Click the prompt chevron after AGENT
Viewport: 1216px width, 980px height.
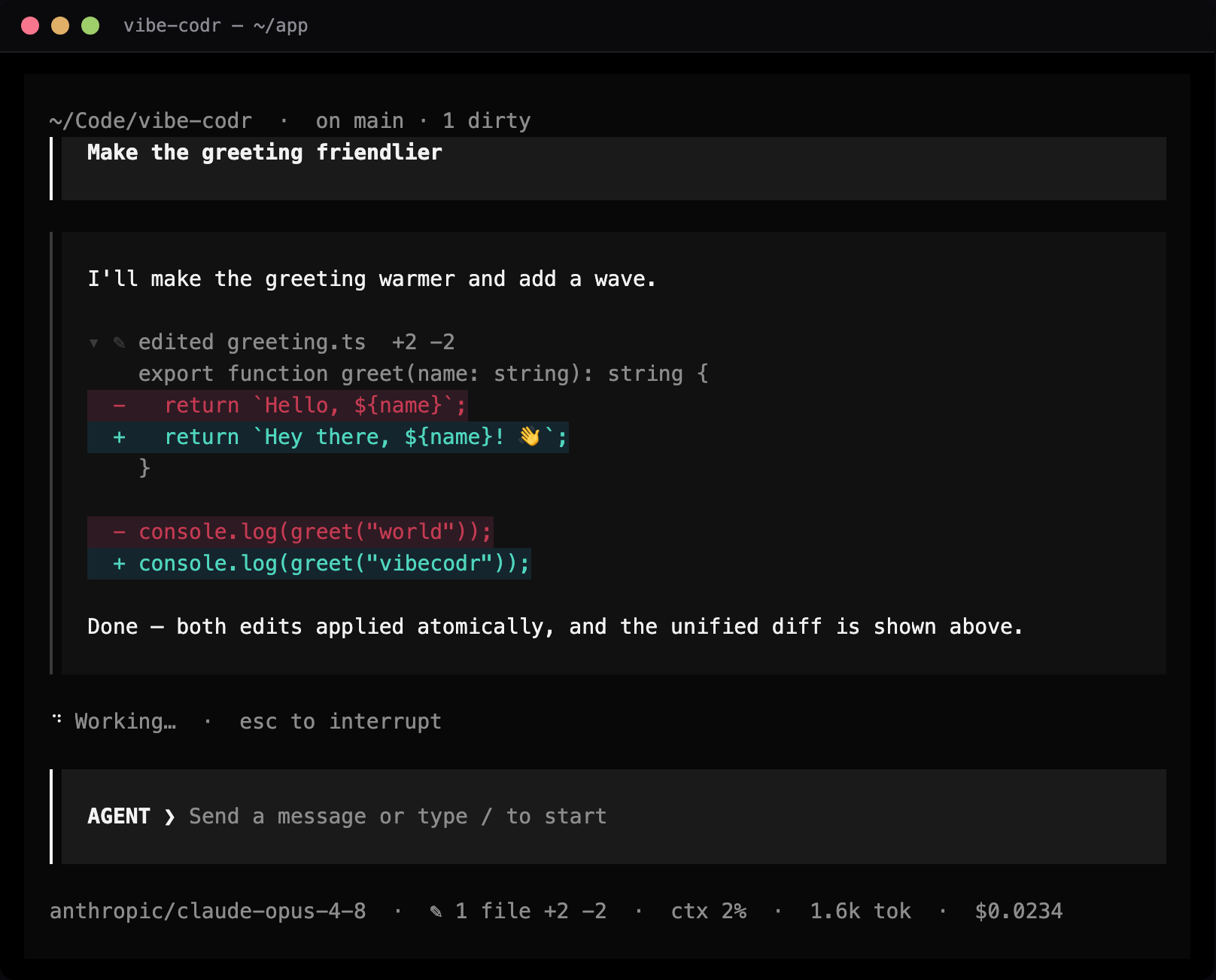170,817
